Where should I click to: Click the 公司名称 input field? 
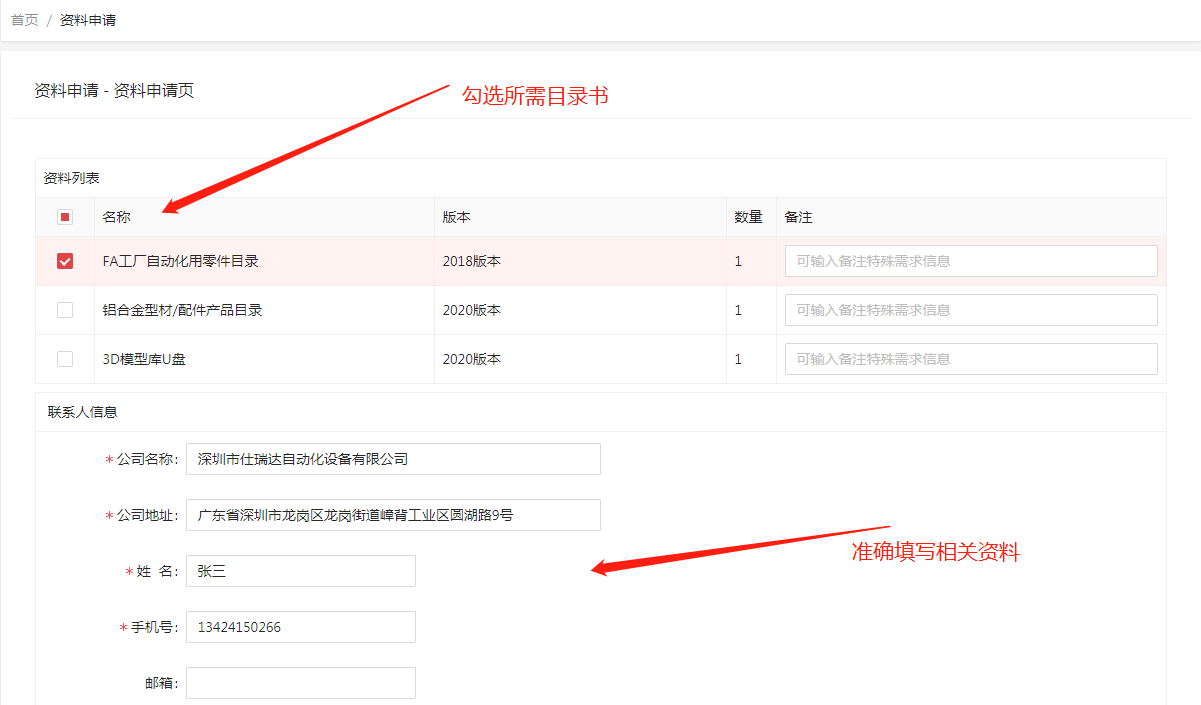click(x=393, y=459)
